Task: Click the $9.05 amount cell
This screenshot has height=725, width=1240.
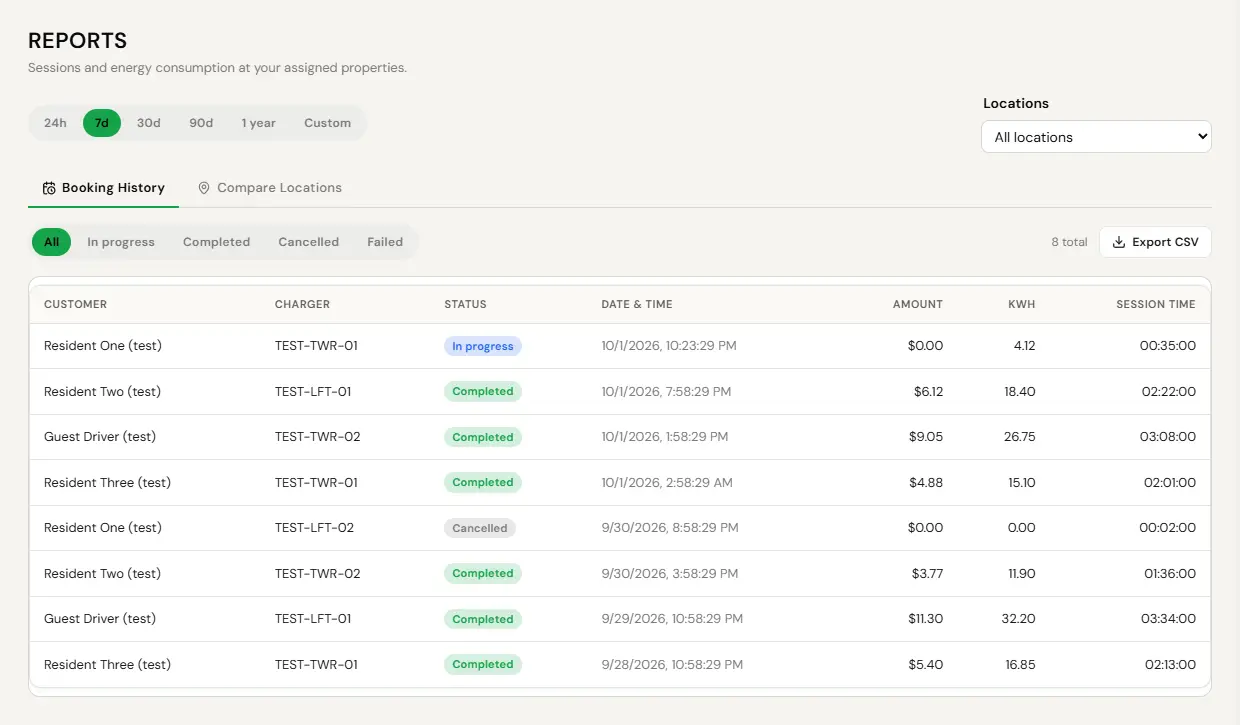Action: tap(927, 437)
